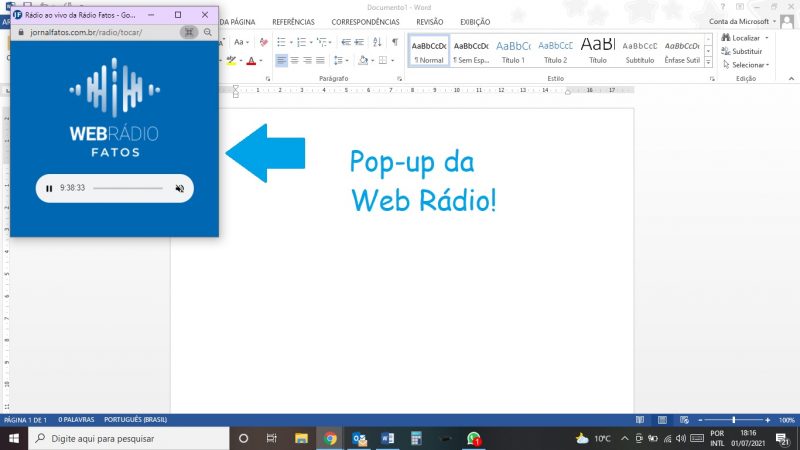Screen dimensions: 800x450
Task: Apply the Normal style
Action: [429, 51]
